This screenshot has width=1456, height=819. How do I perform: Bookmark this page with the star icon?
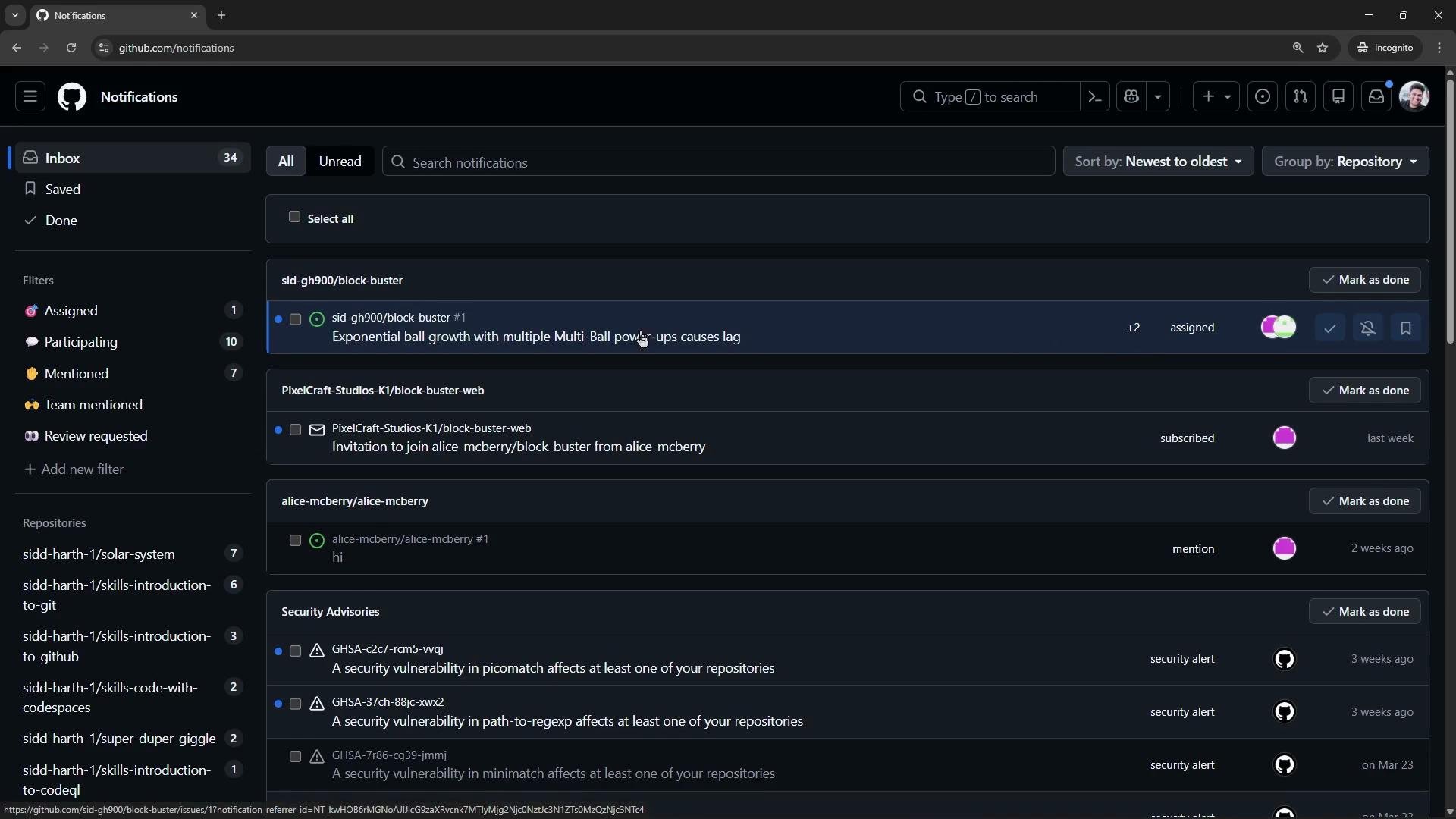(x=1323, y=48)
